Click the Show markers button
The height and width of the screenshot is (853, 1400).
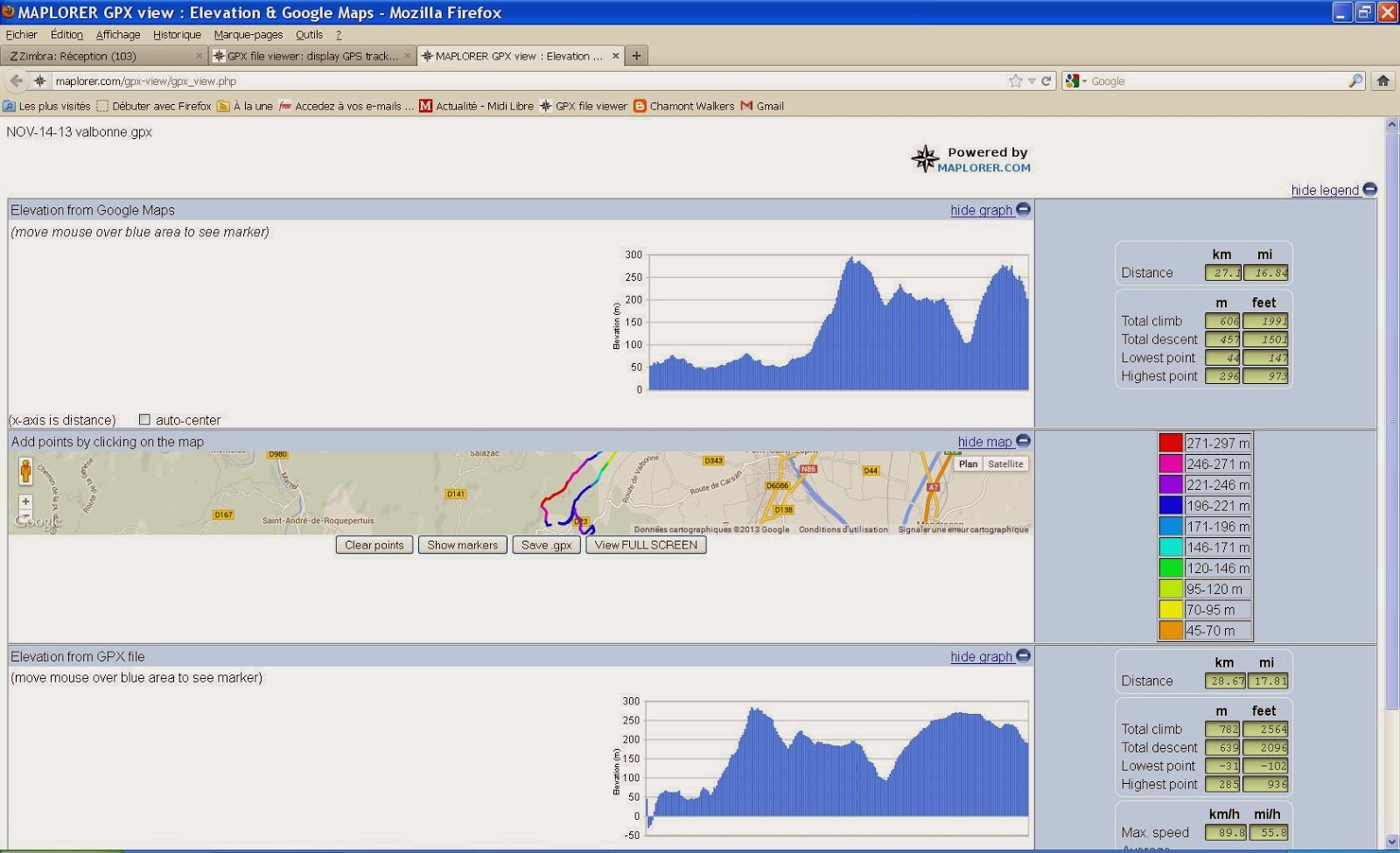click(x=462, y=545)
